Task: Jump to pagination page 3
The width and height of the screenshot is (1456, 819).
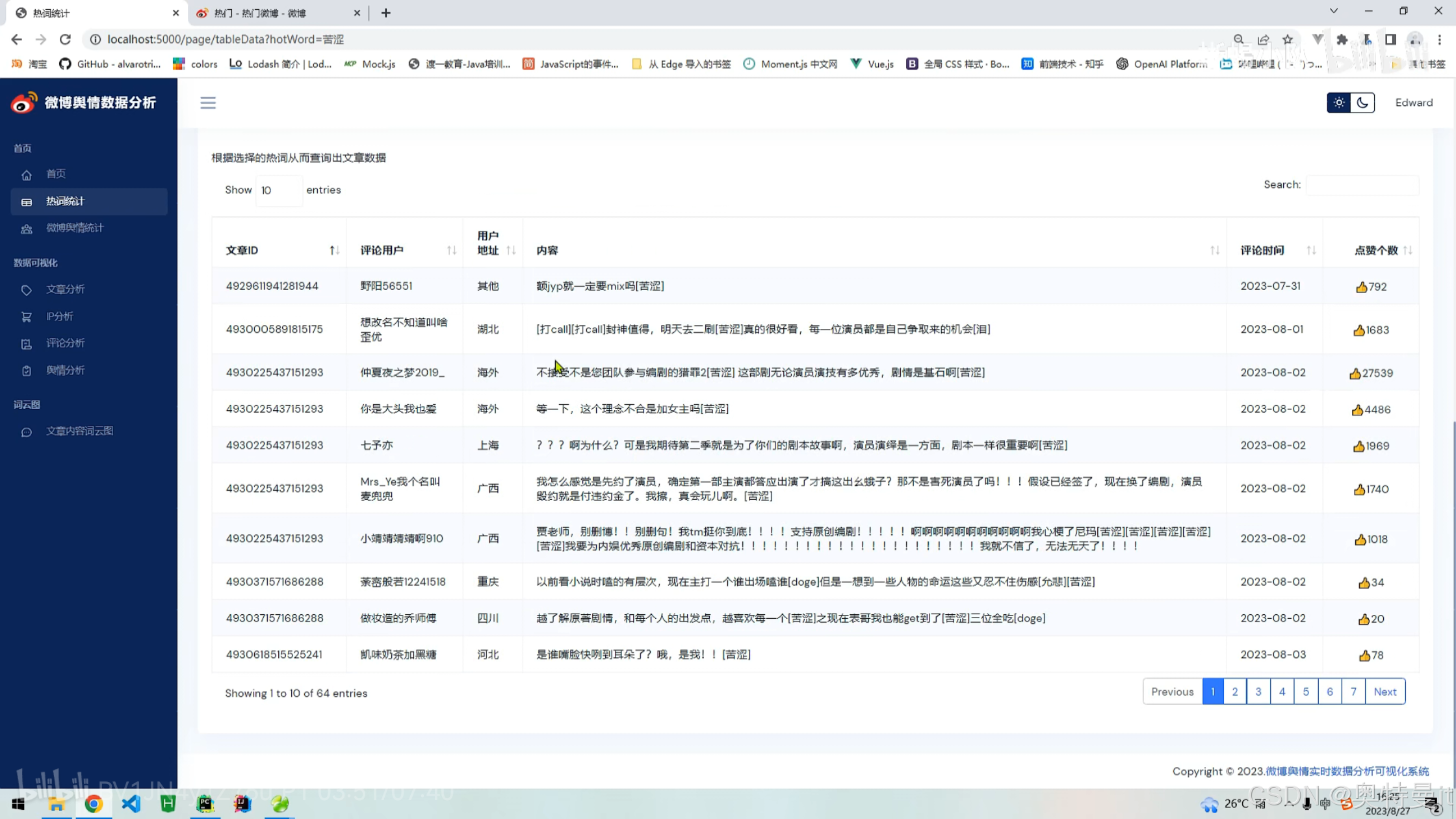Action: click(1258, 692)
